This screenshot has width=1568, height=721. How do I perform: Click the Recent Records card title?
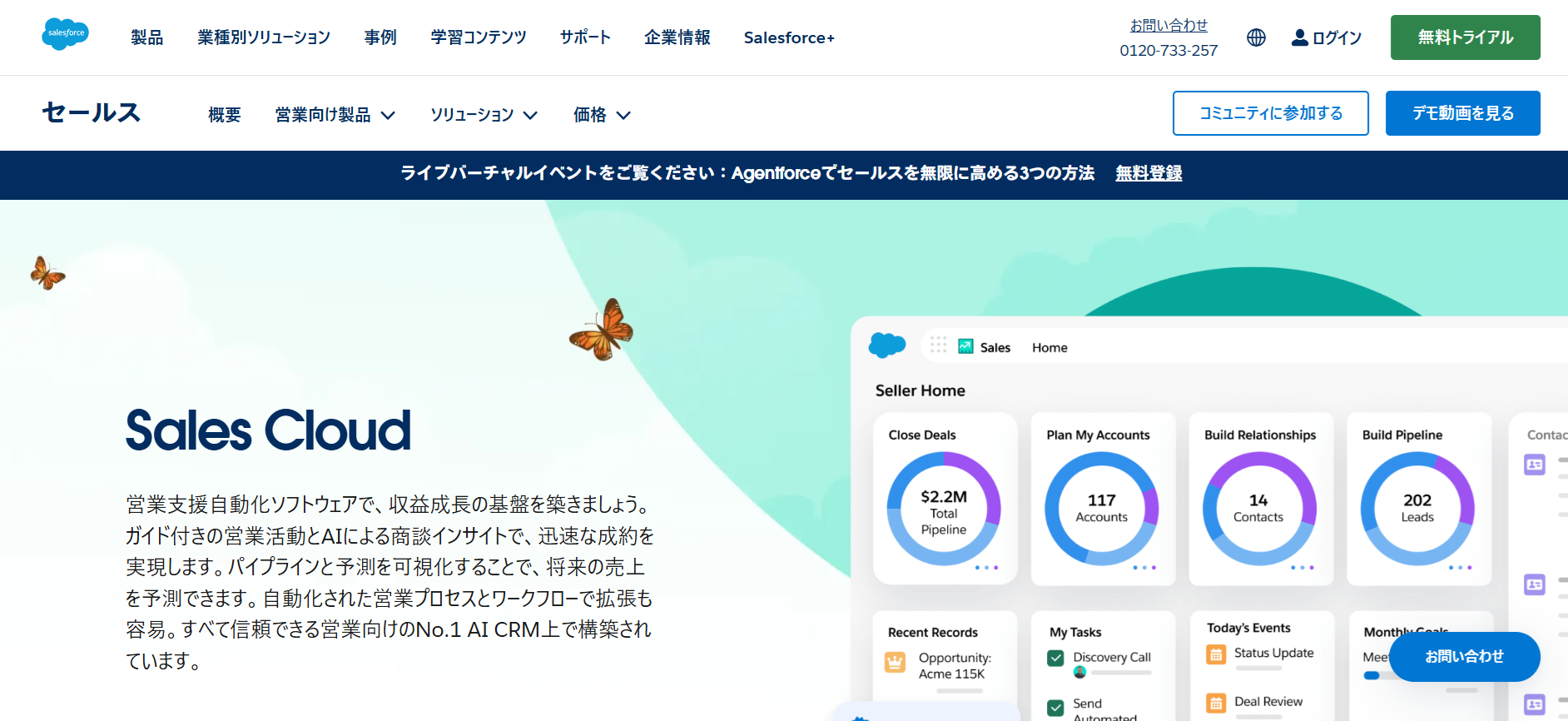click(933, 632)
